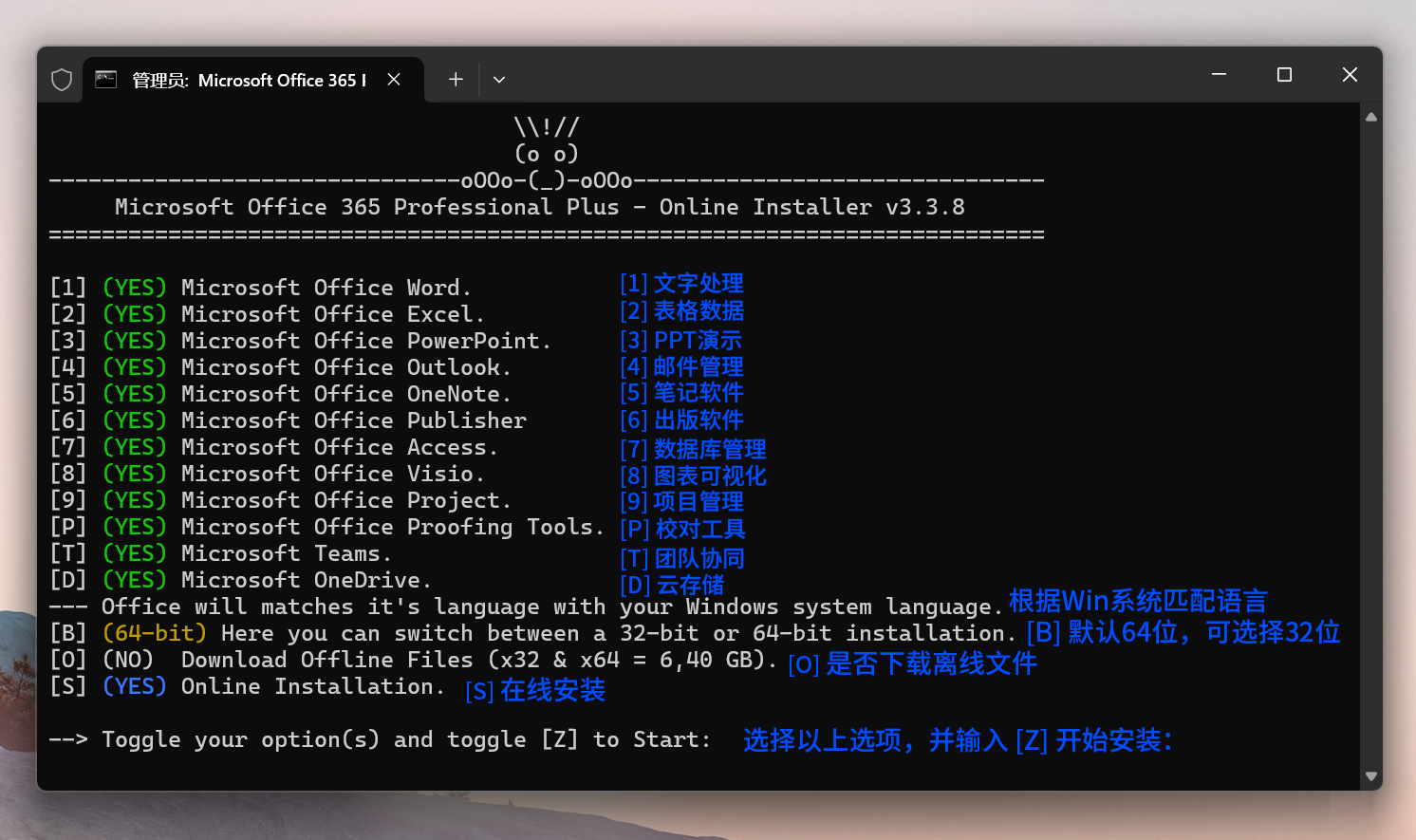Image resolution: width=1416 pixels, height=840 pixels.
Task: Click the scrollbar down arrow
Action: [x=1370, y=775]
